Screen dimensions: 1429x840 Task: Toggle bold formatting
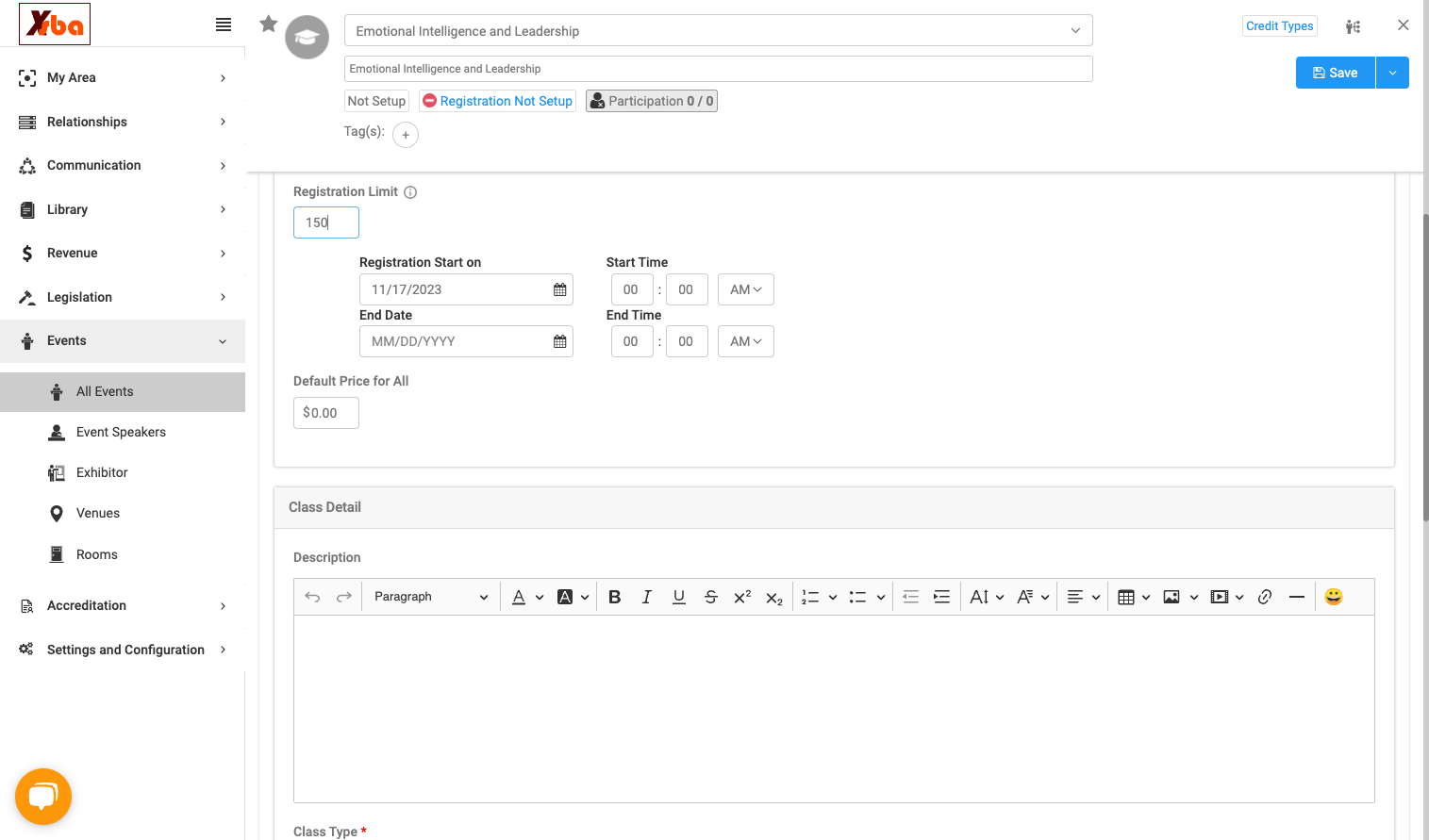click(615, 597)
